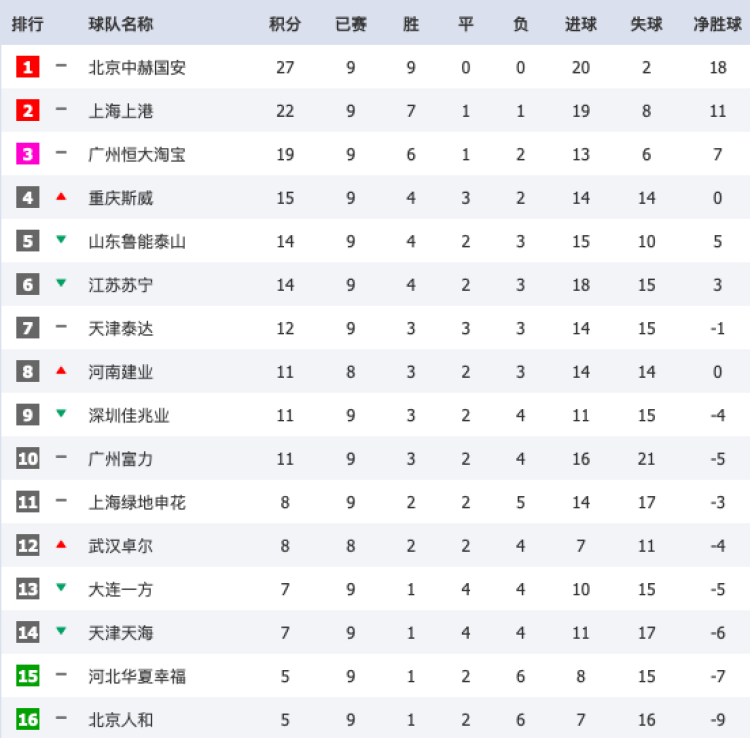750x738 pixels.
Task: Open team 广州恒大淘宝
Action: tap(137, 154)
